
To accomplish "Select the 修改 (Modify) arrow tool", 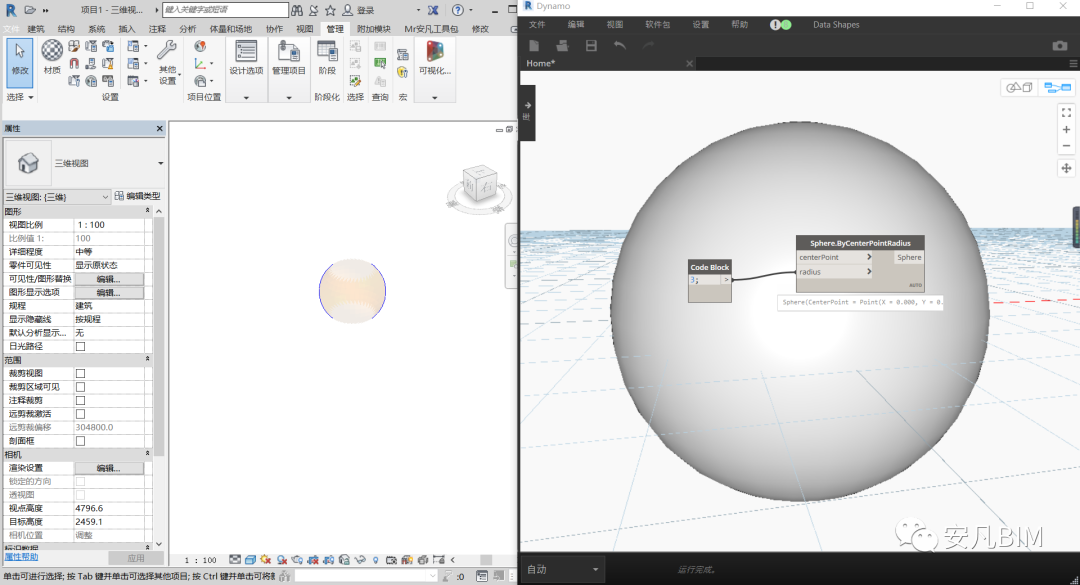I will 20,57.
